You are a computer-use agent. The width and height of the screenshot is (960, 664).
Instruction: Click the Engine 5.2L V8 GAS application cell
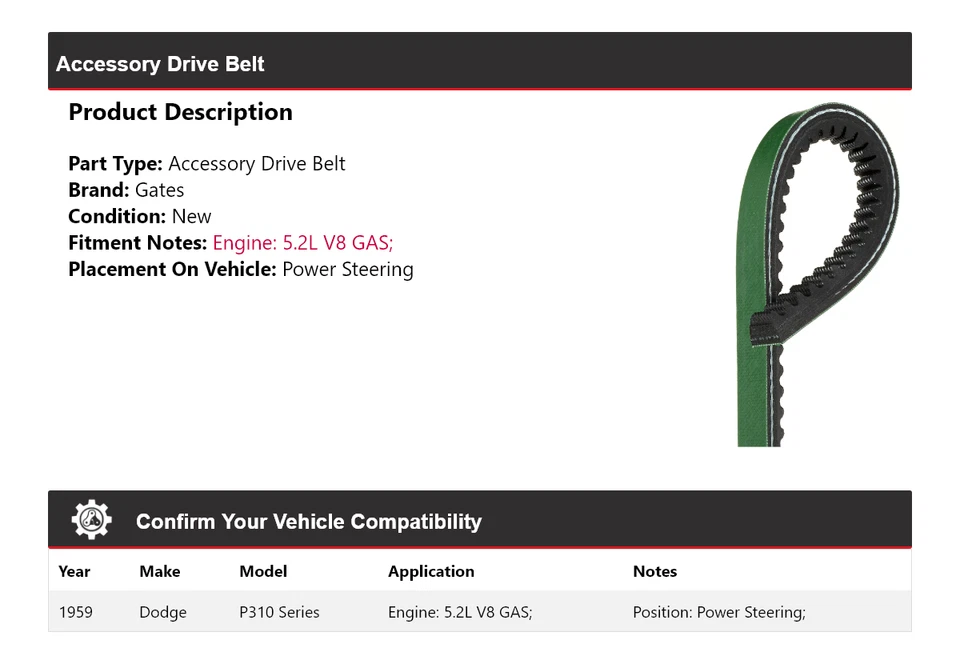coord(459,611)
